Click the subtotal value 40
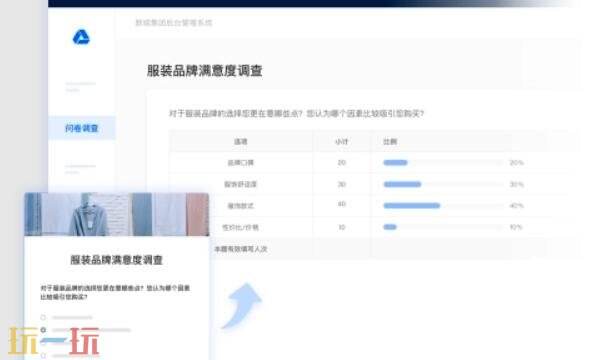 tap(341, 204)
